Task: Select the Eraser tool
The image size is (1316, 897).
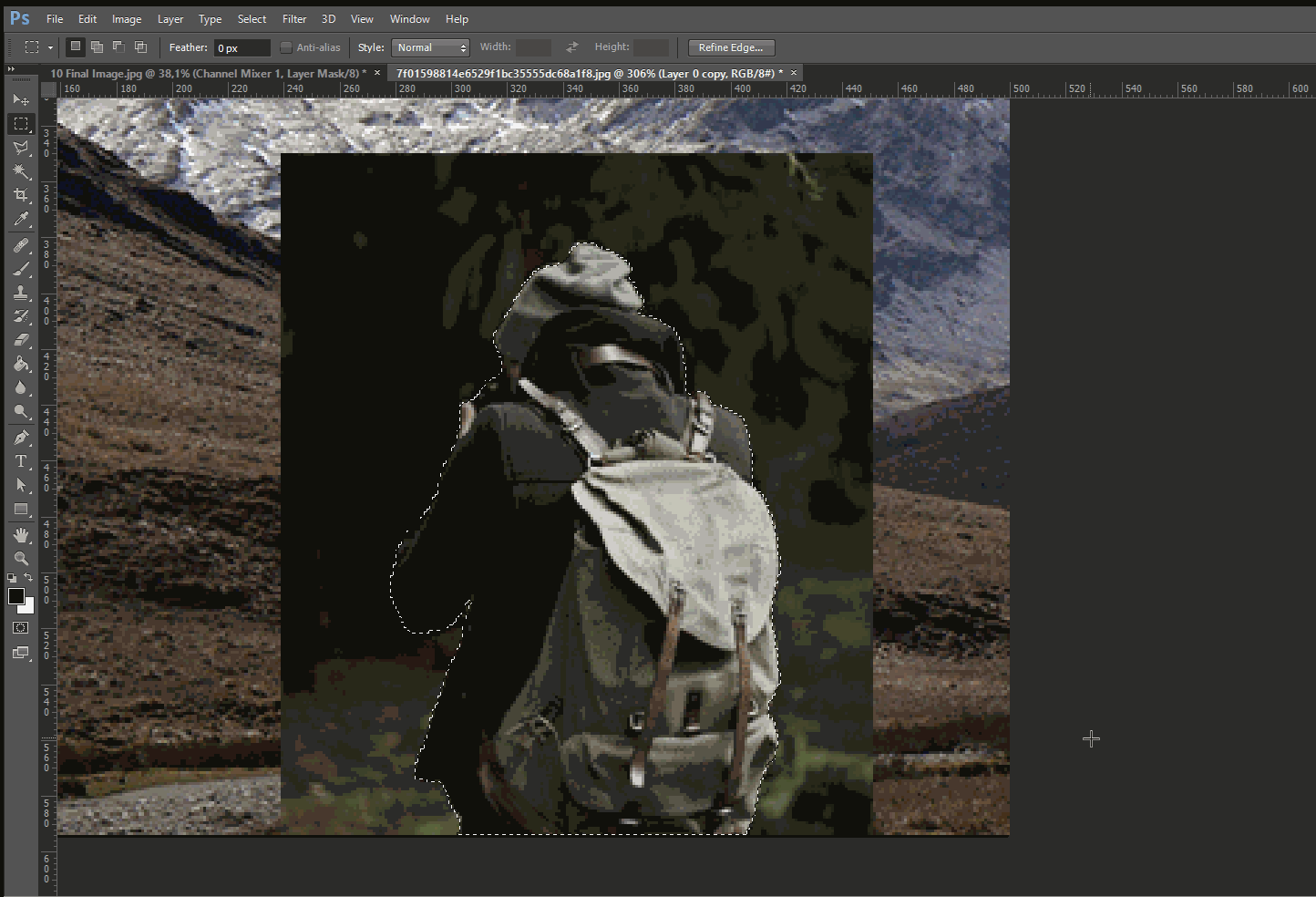Action: [21, 340]
